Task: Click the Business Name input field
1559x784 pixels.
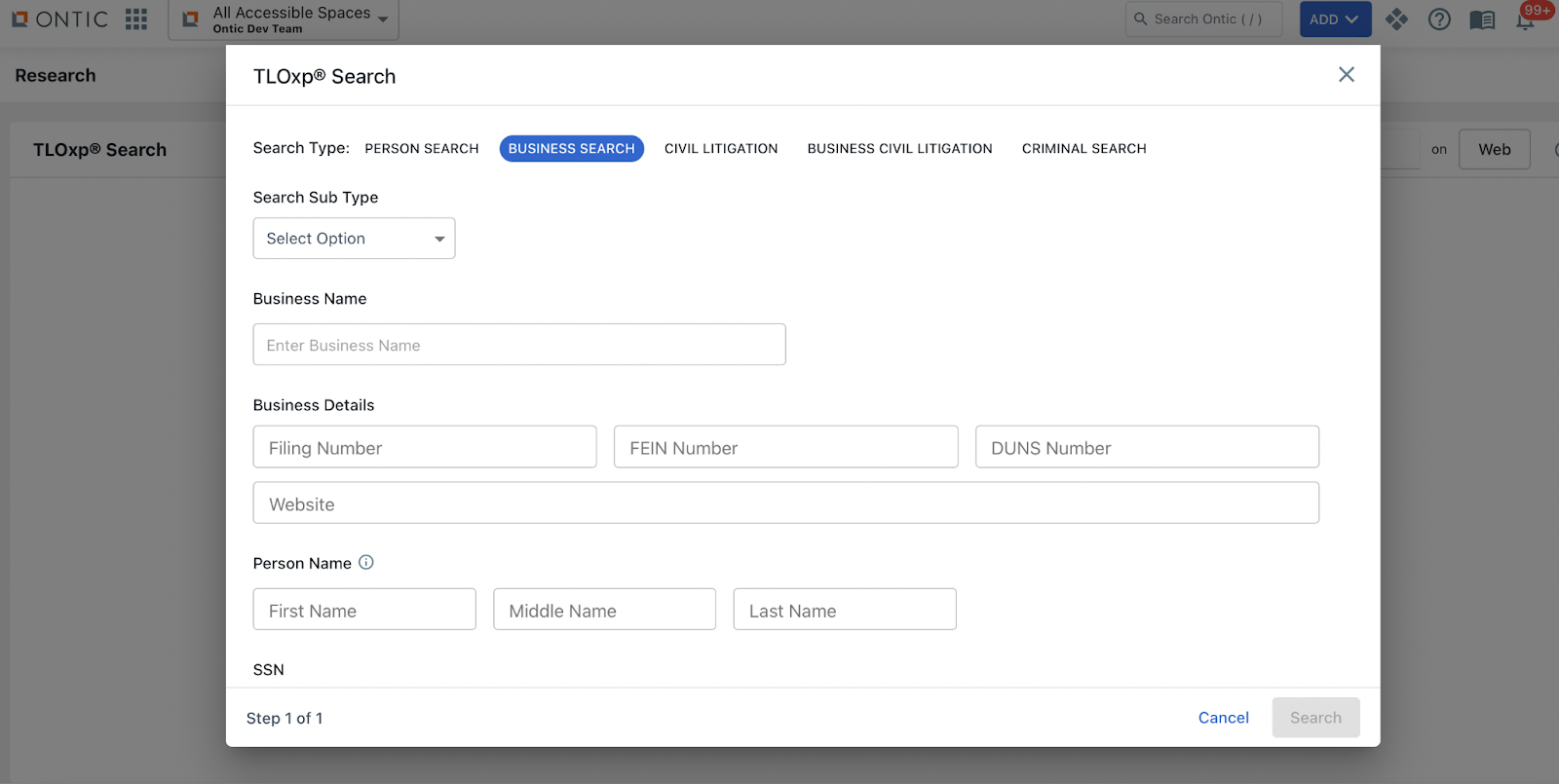Action: point(519,345)
